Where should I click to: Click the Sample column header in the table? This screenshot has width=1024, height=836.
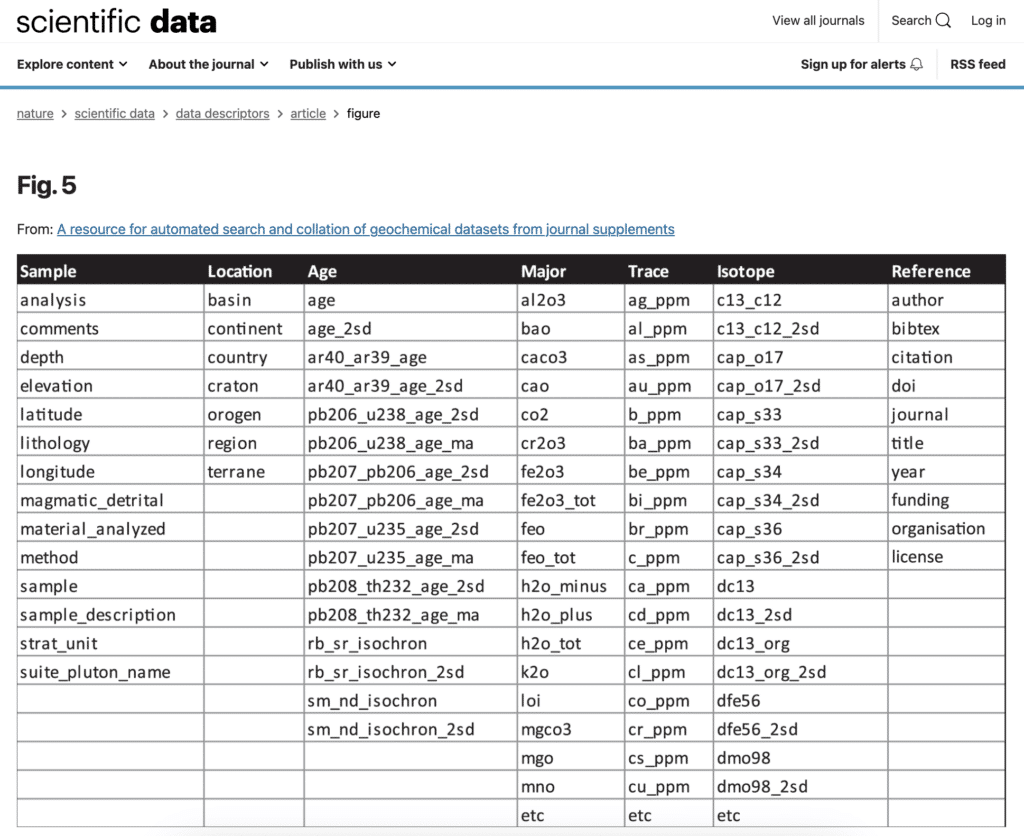[47, 270]
